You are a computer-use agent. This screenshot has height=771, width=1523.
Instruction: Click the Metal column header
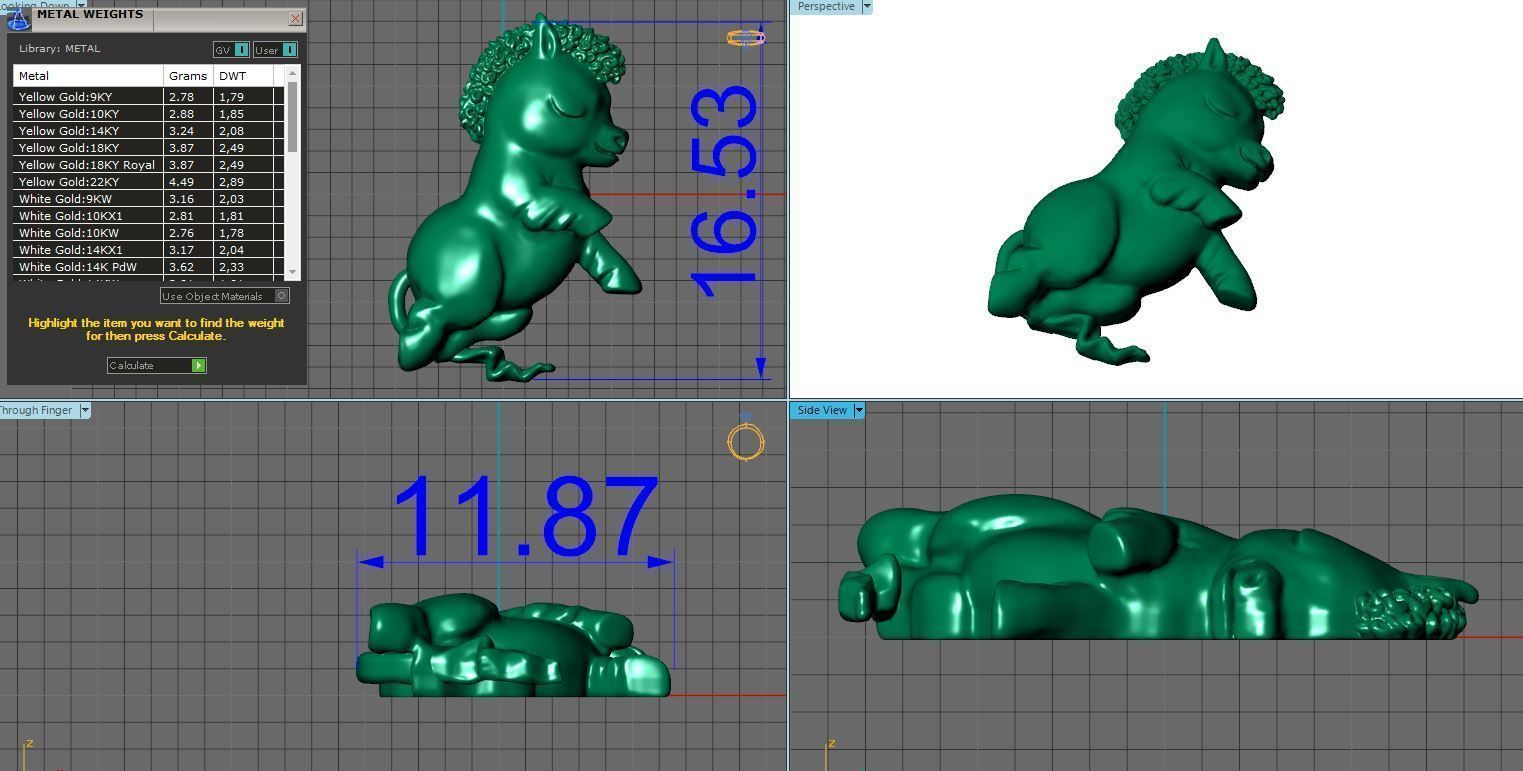88,76
